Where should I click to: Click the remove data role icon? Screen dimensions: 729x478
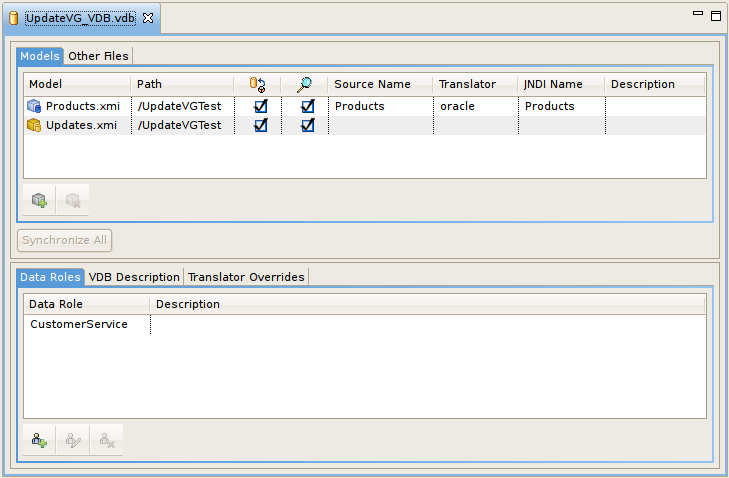[x=106, y=440]
